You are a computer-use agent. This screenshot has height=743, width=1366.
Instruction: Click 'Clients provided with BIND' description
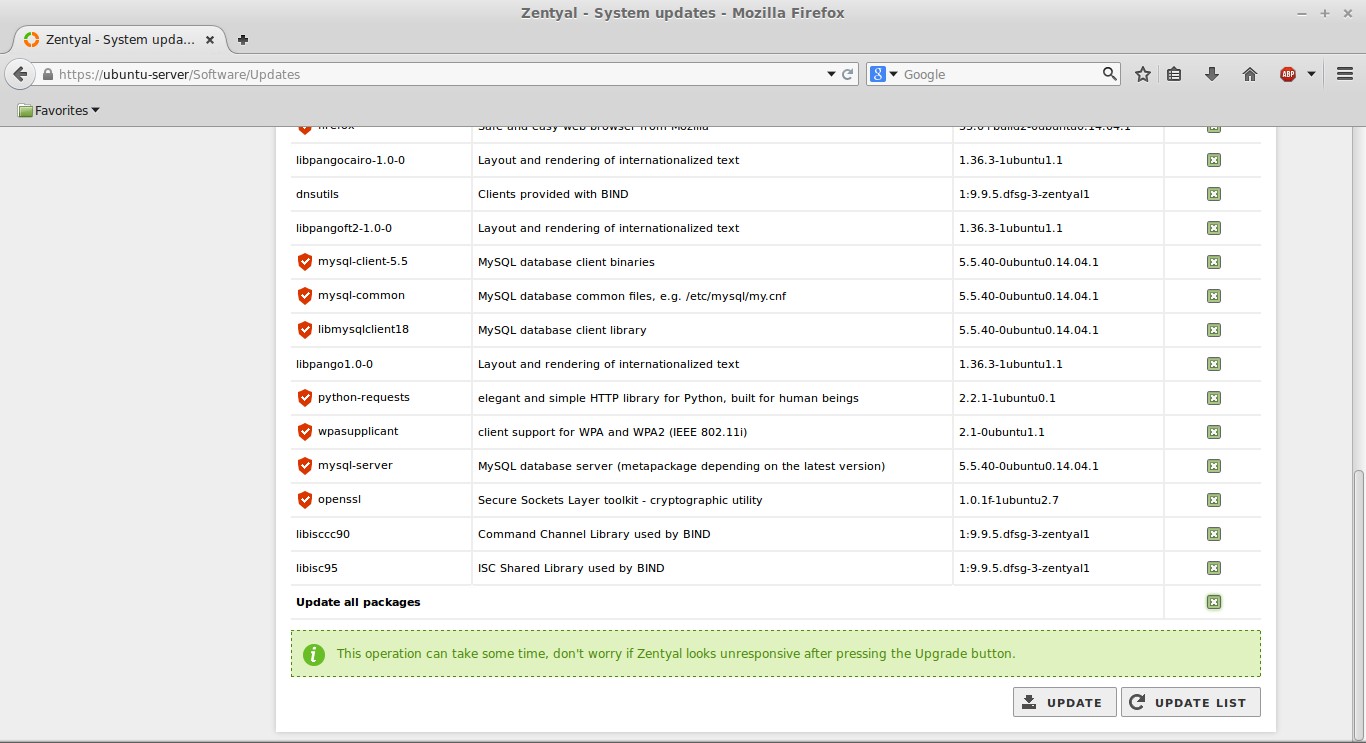click(x=553, y=194)
